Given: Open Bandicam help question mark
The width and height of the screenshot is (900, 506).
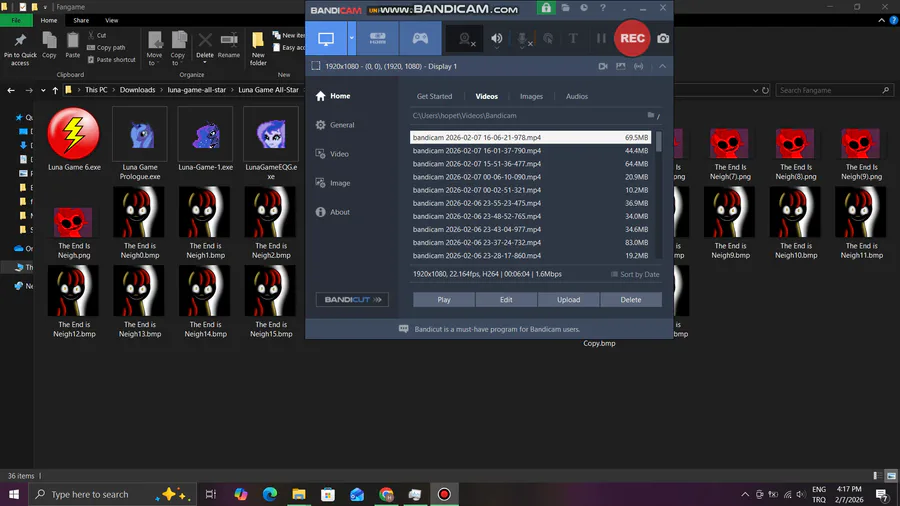Looking at the screenshot, I should pyautogui.click(x=603, y=8).
